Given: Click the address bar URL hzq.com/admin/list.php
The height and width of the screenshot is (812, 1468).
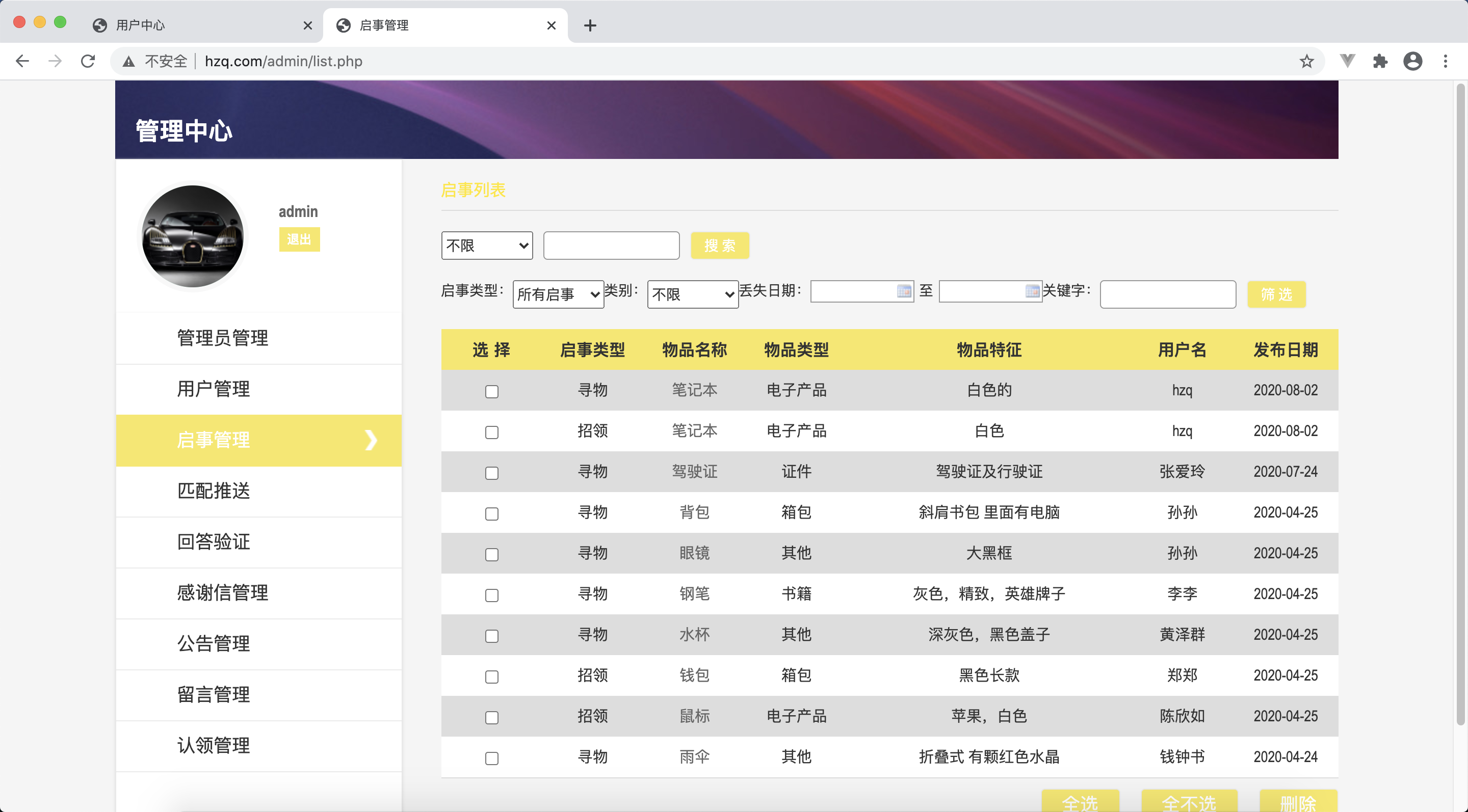Looking at the screenshot, I should (283, 61).
